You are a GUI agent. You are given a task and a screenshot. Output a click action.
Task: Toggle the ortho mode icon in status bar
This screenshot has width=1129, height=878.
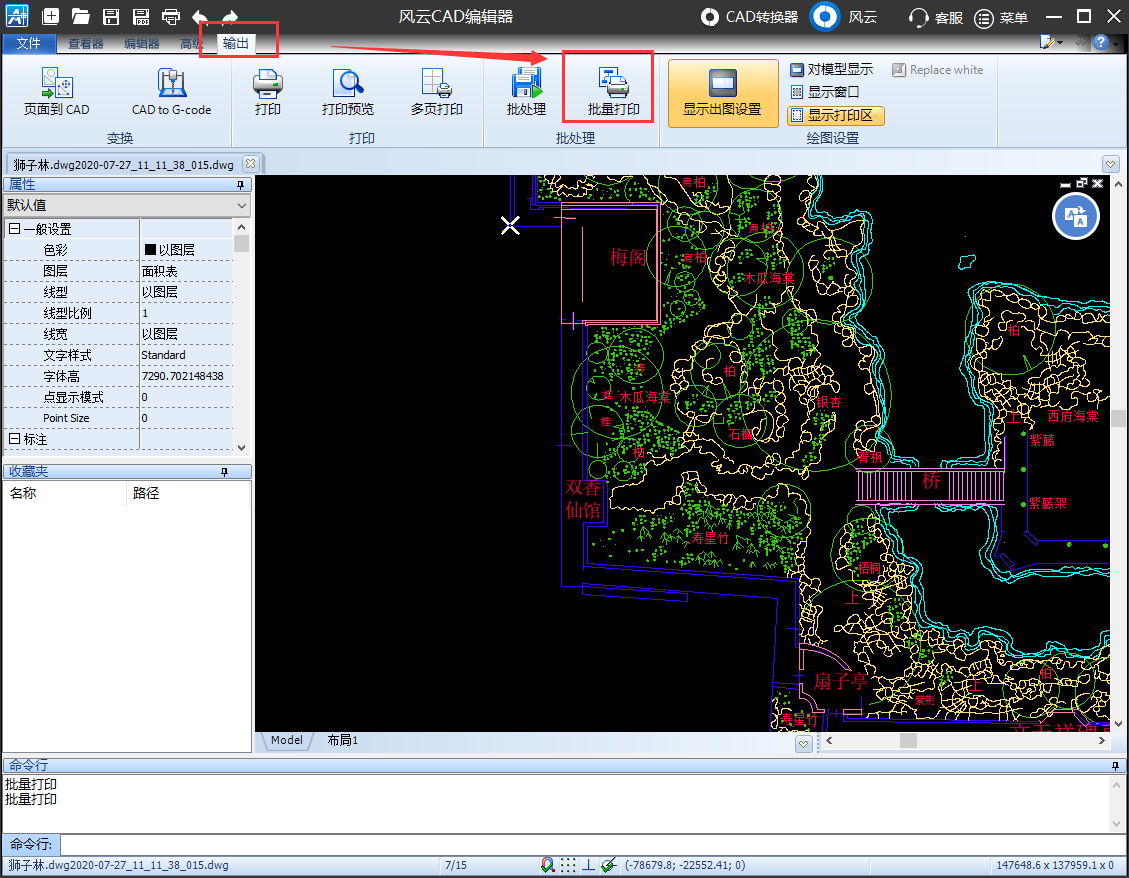click(x=588, y=865)
